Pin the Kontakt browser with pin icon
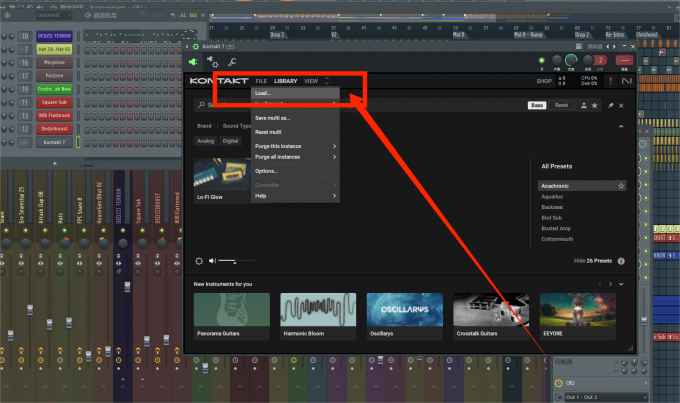 coord(611,105)
